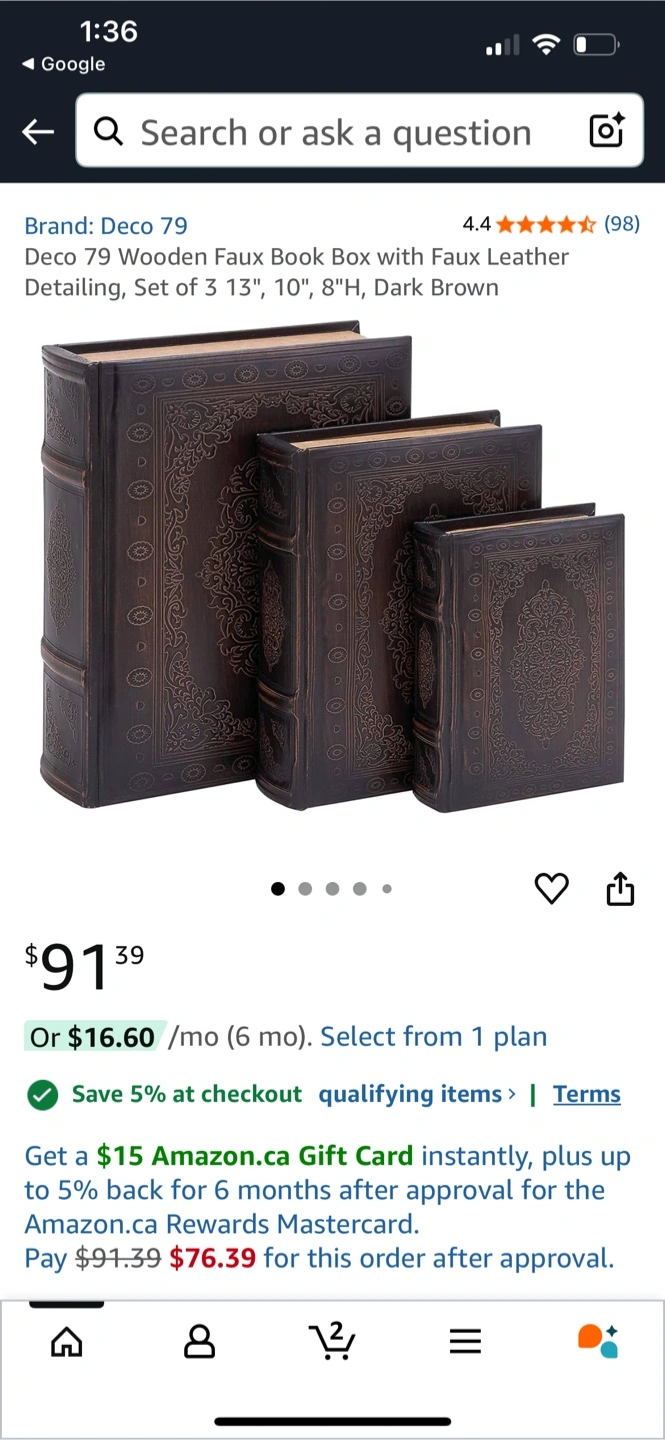The height and width of the screenshot is (1440, 665).
Task: Return to Google app via status bar
Action: click(x=63, y=64)
